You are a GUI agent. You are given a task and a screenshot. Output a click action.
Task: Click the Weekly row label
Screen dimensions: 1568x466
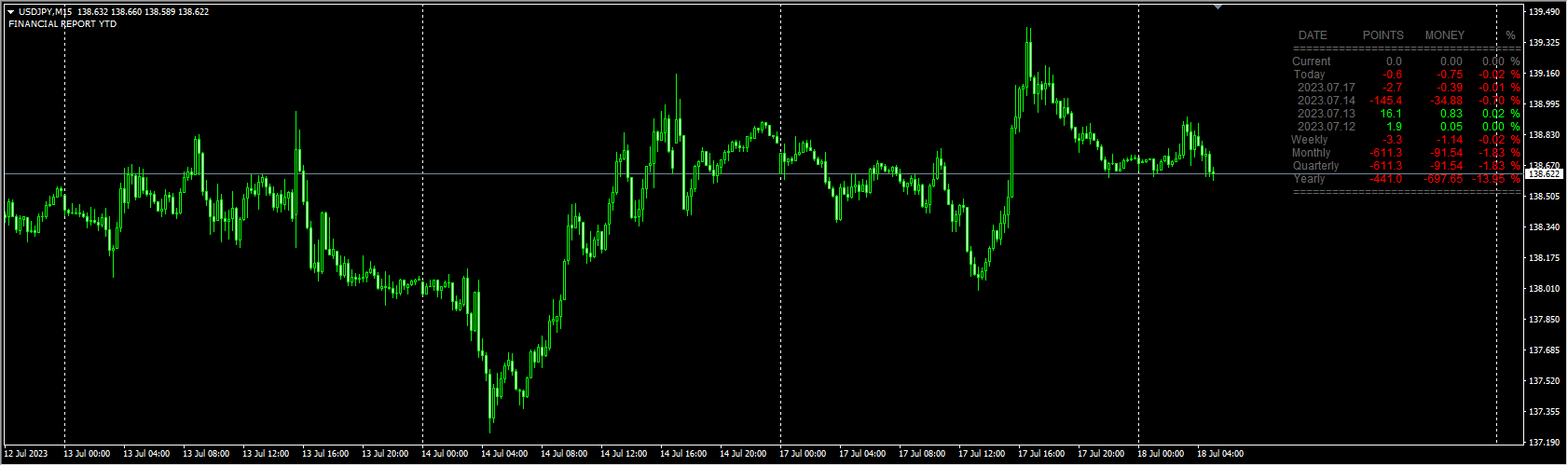[1309, 140]
